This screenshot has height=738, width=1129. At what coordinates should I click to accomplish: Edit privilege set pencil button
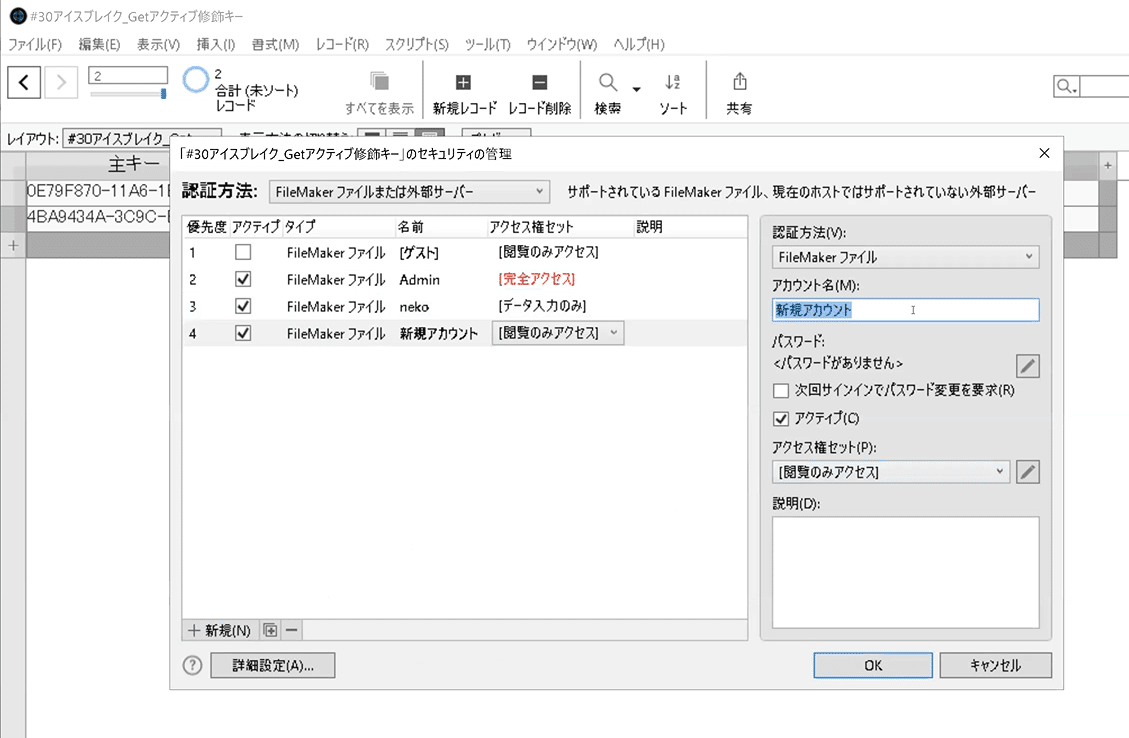[x=1027, y=472]
